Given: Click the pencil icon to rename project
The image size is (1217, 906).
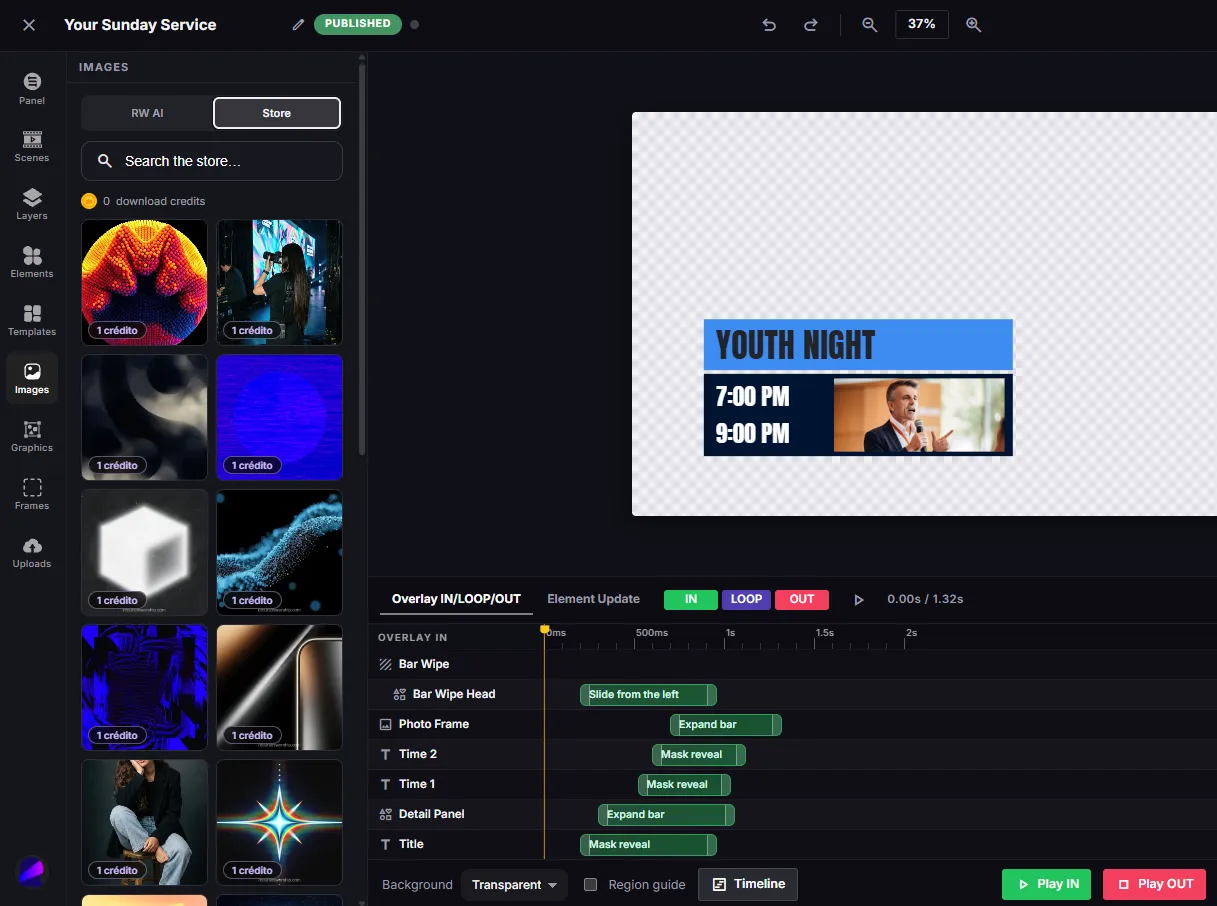Looking at the screenshot, I should click(298, 25).
